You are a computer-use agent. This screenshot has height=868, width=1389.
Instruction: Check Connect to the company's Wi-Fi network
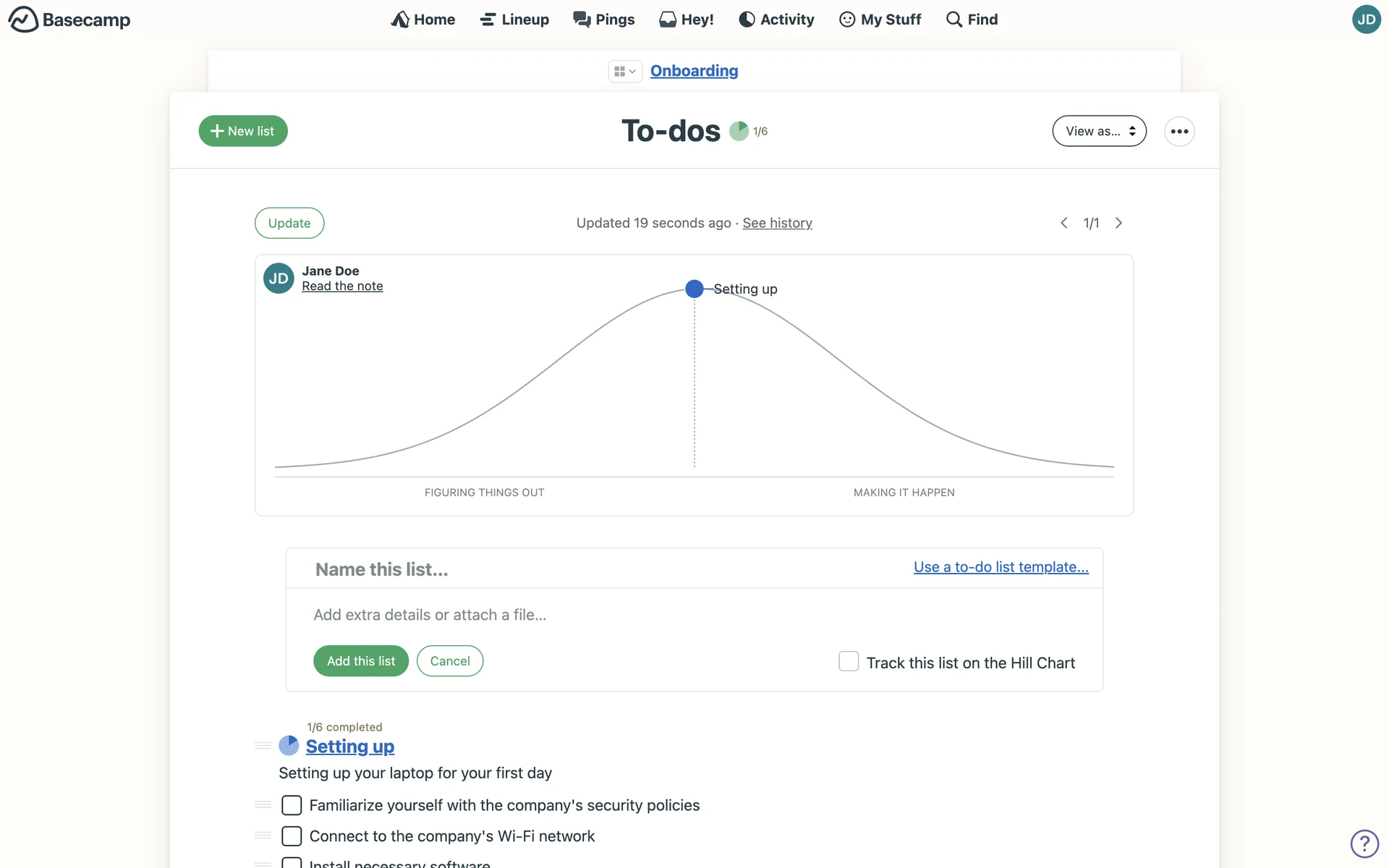coord(292,836)
